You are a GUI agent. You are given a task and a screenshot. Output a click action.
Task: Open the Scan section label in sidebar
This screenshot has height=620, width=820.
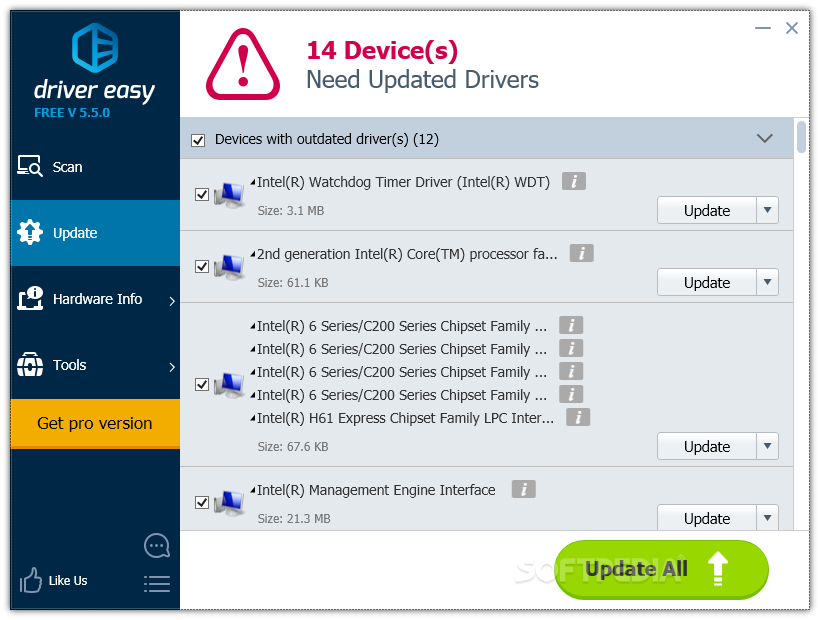[x=67, y=167]
